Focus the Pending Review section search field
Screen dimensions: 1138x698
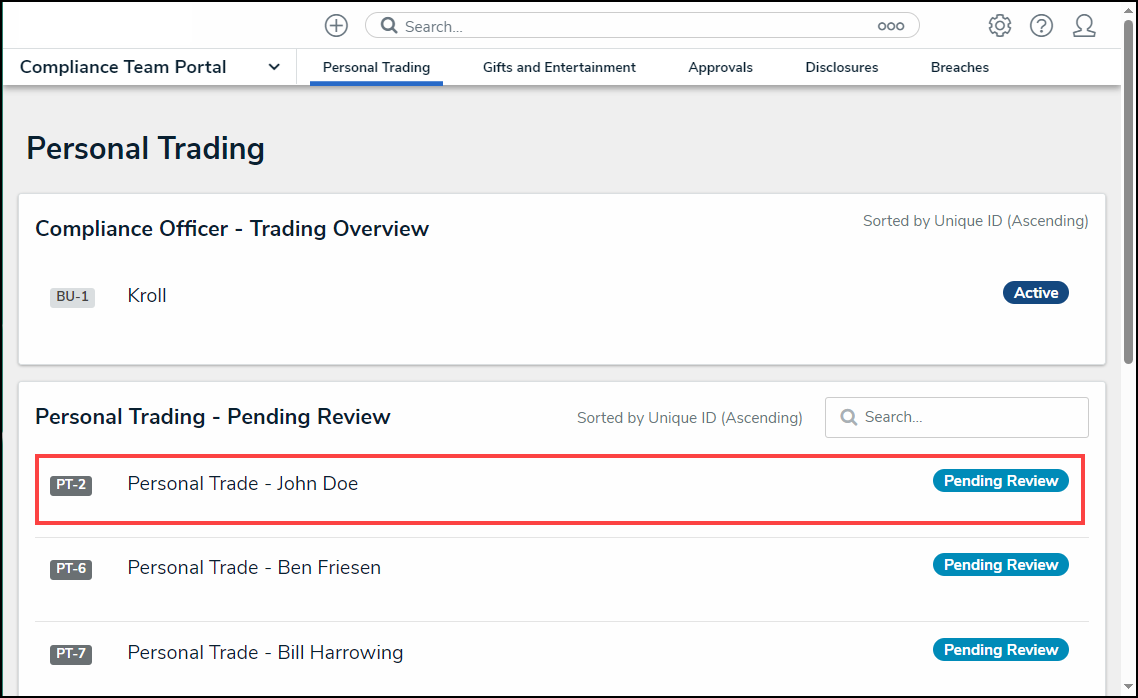pyautogui.click(x=966, y=417)
